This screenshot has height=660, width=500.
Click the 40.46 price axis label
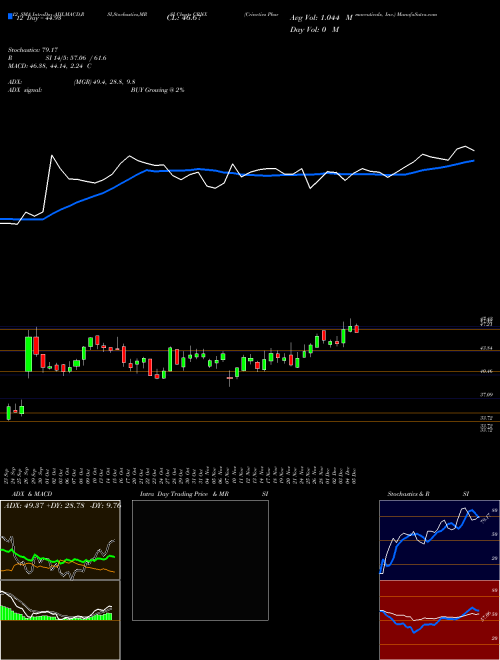(x=487, y=371)
